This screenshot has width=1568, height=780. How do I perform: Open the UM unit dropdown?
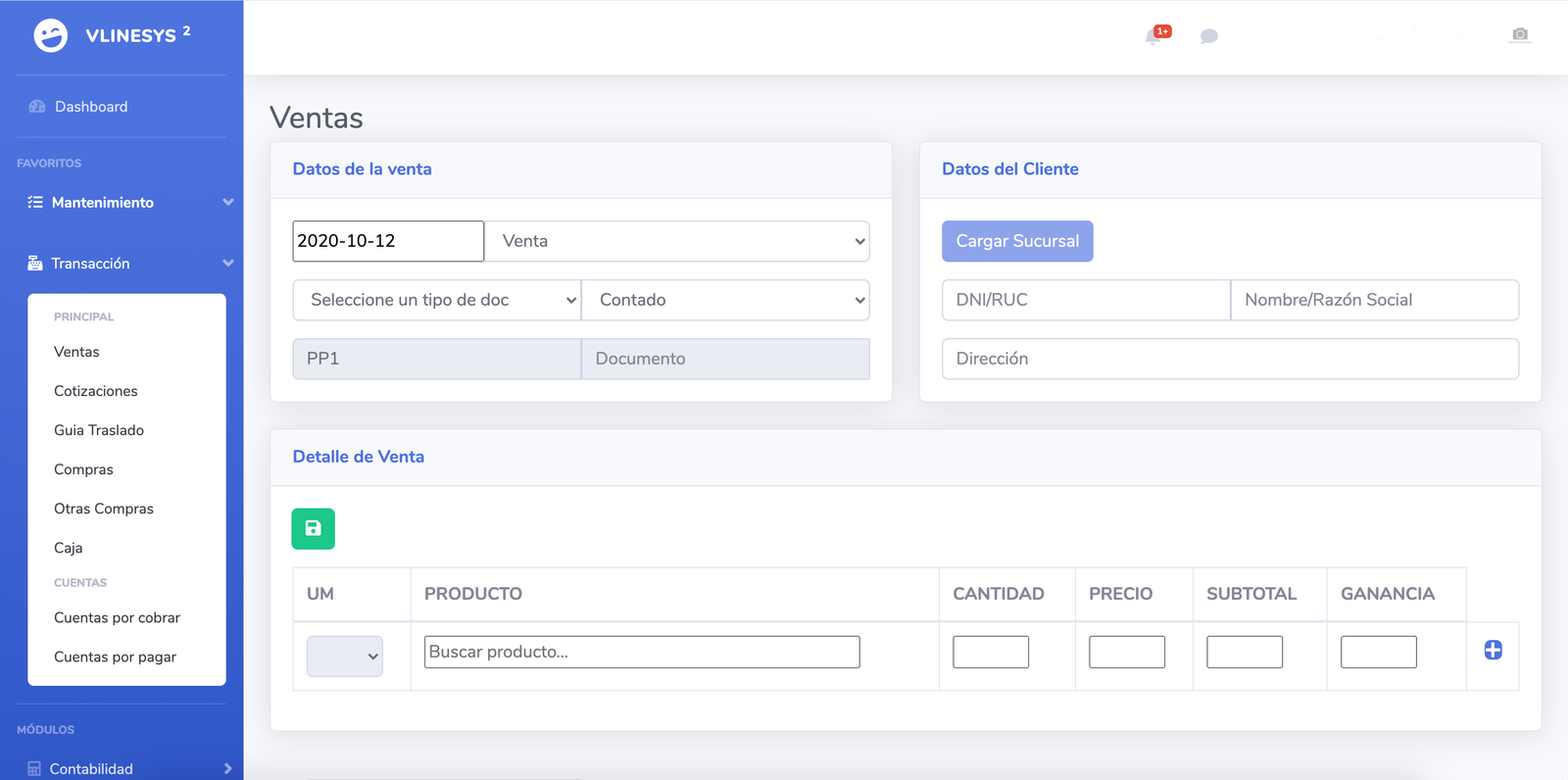pyautogui.click(x=345, y=657)
